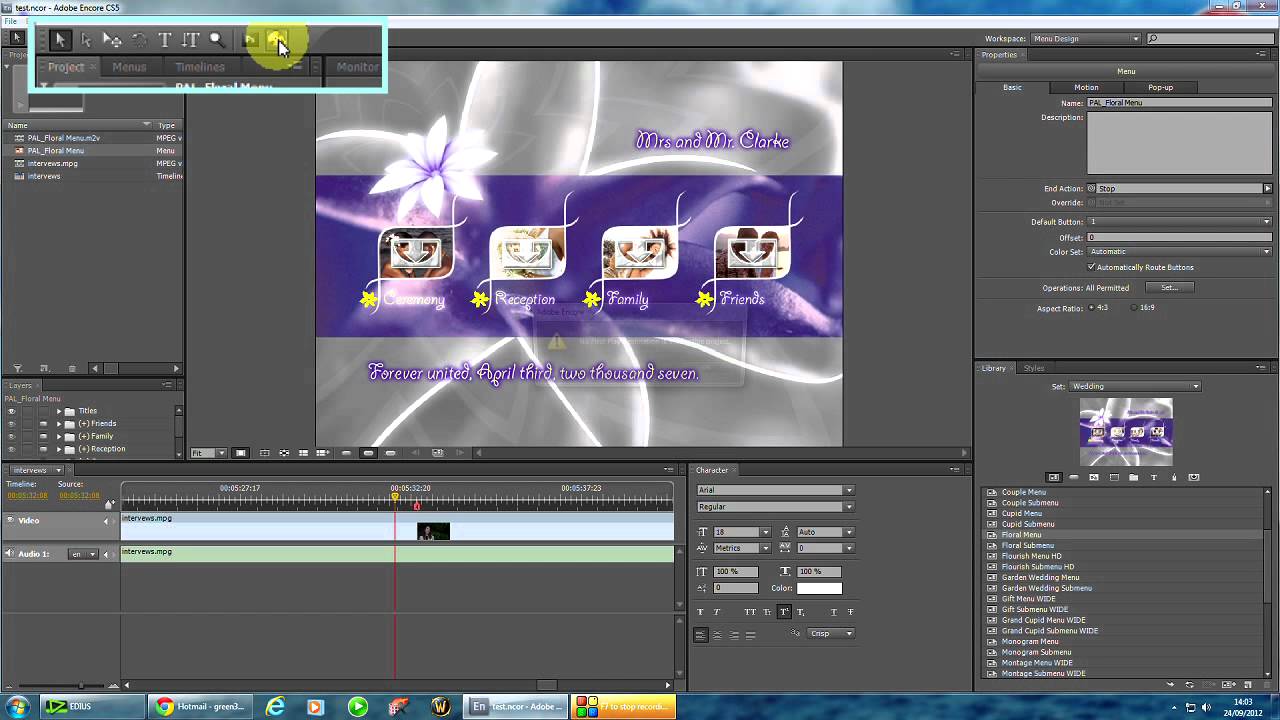Show activated subpicture highlight
Image resolution: width=1280 pixels, height=720 pixels.
click(390, 453)
